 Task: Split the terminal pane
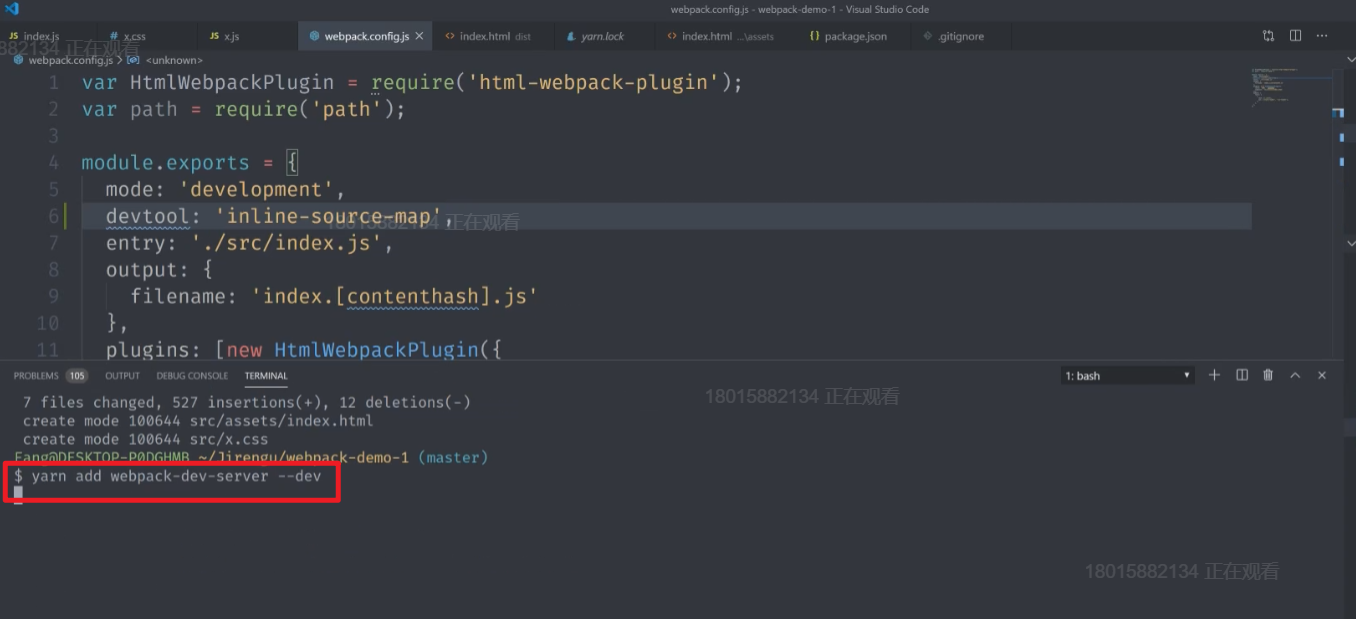pos(1242,375)
